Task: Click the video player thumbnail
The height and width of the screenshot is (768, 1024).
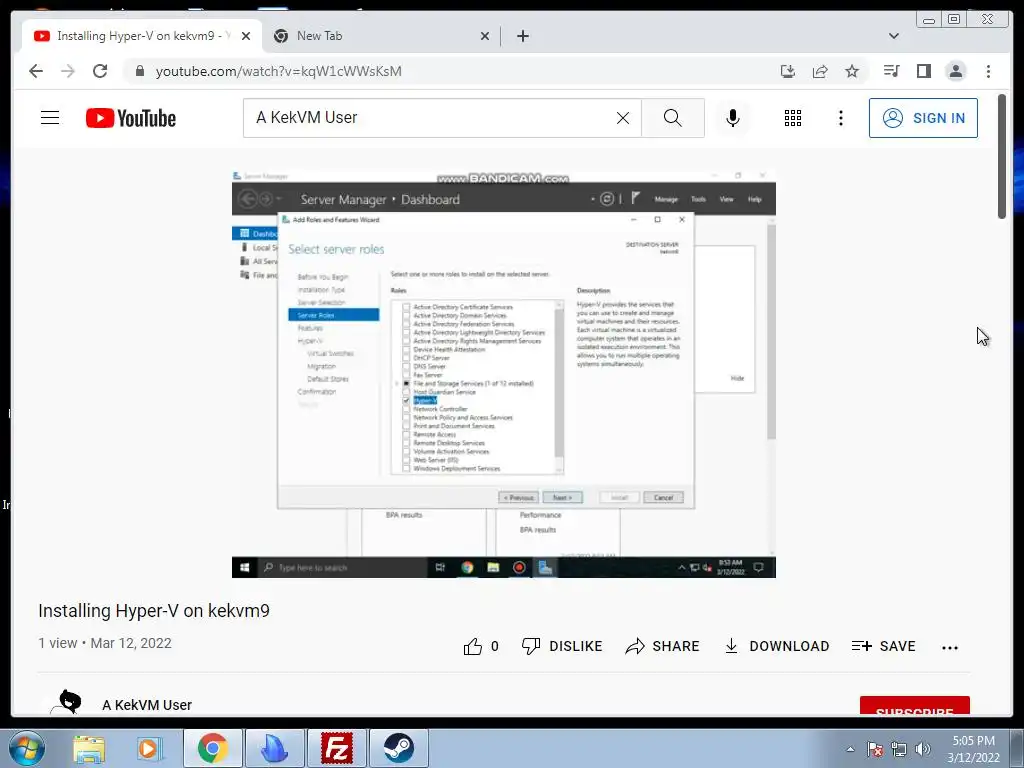Action: (x=504, y=374)
